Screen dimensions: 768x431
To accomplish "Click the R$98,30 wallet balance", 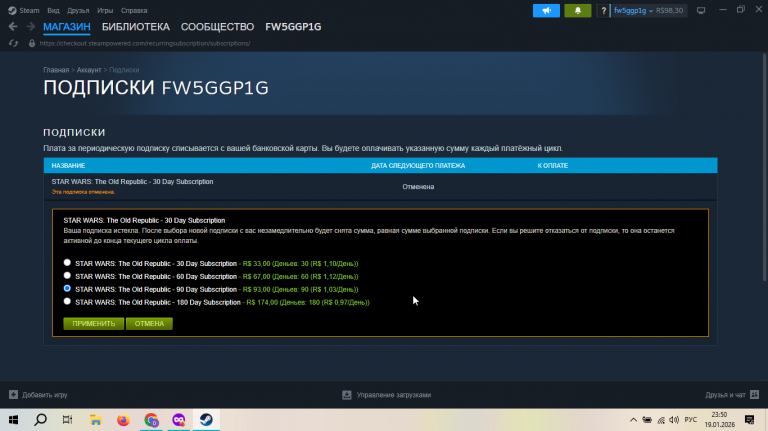I will click(670, 10).
